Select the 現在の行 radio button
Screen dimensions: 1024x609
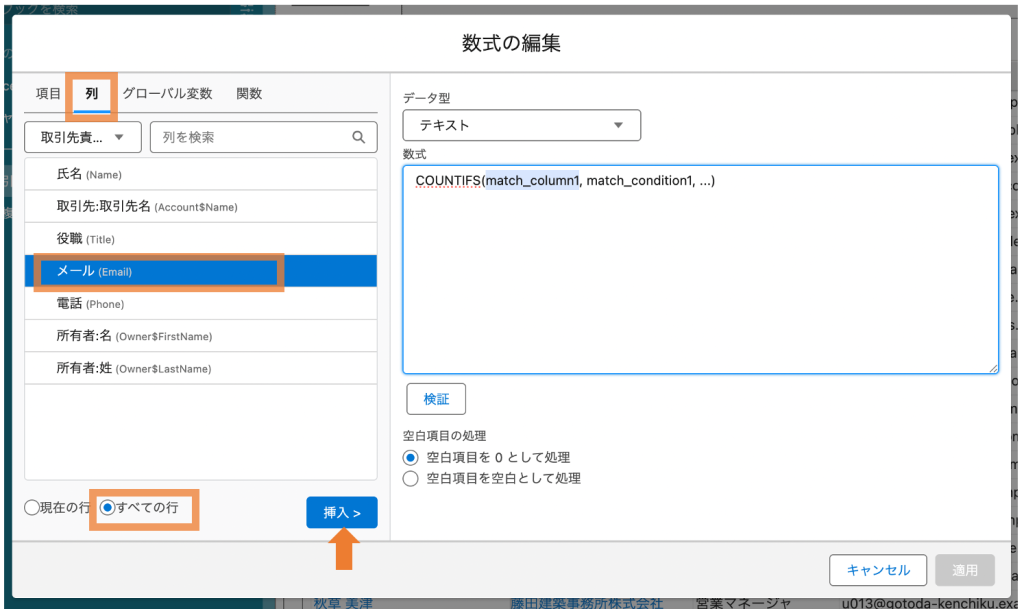click(32, 508)
